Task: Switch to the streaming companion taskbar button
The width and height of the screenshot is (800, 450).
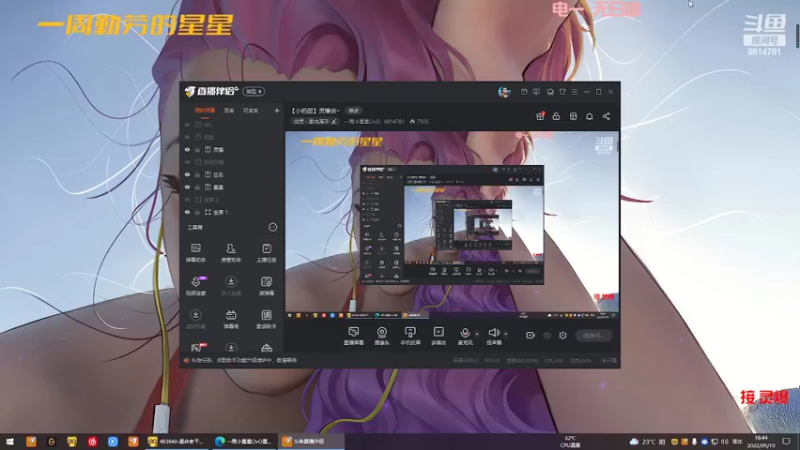Action: click(312, 441)
